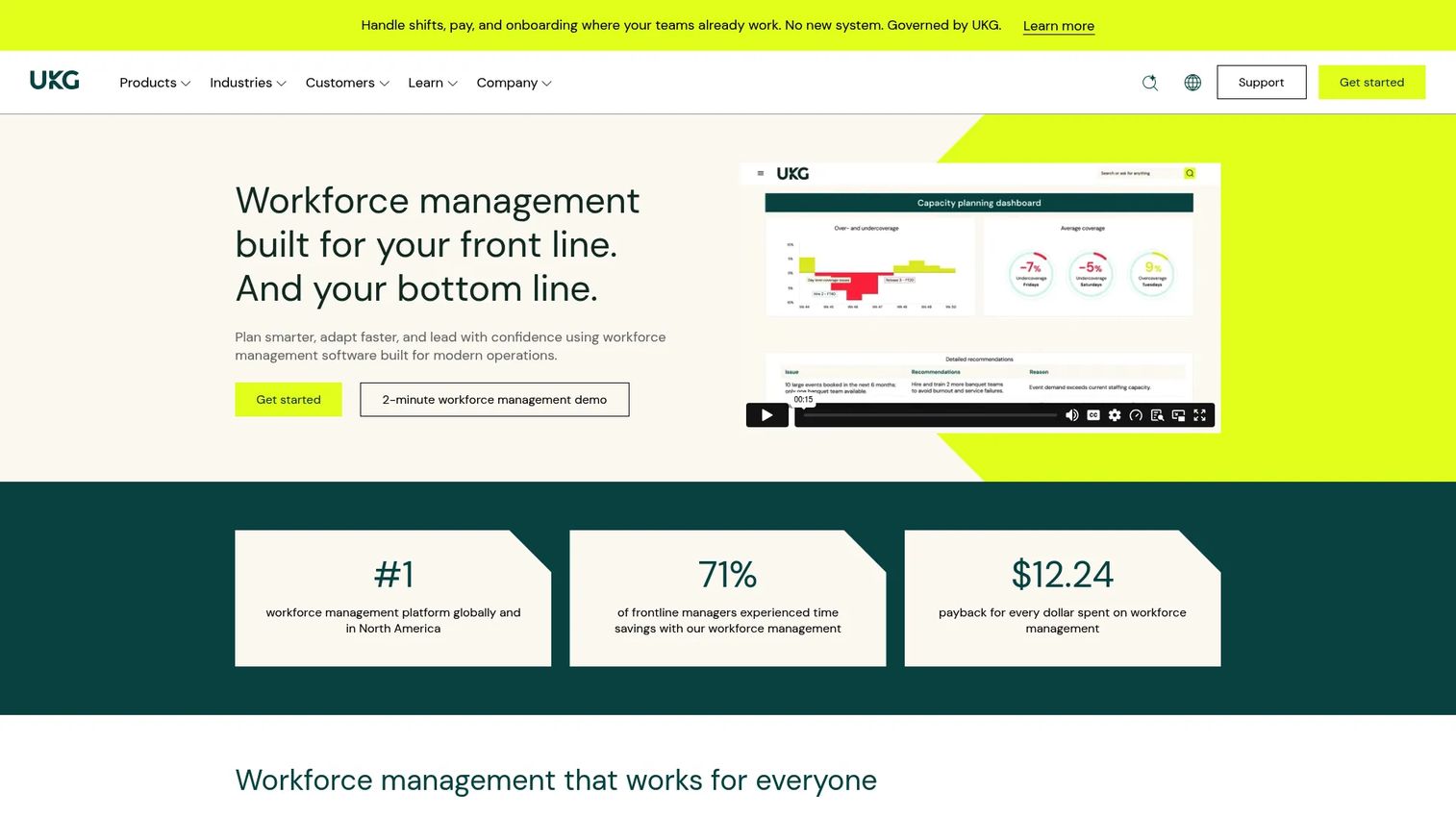Open the 2-minute workforce management demo
Image resolution: width=1456 pixels, height=818 pixels.
494,400
